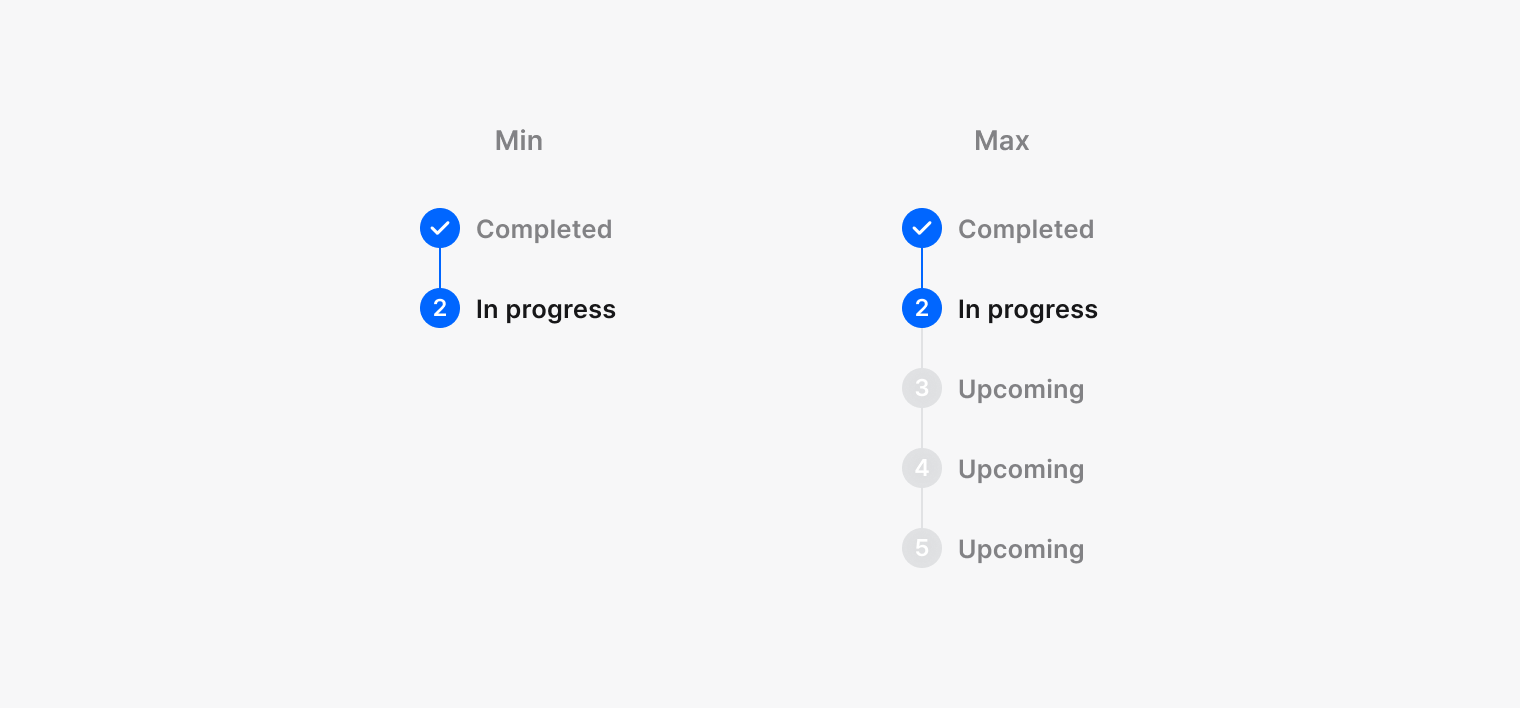Select In progress label in Min stepper

click(546, 309)
